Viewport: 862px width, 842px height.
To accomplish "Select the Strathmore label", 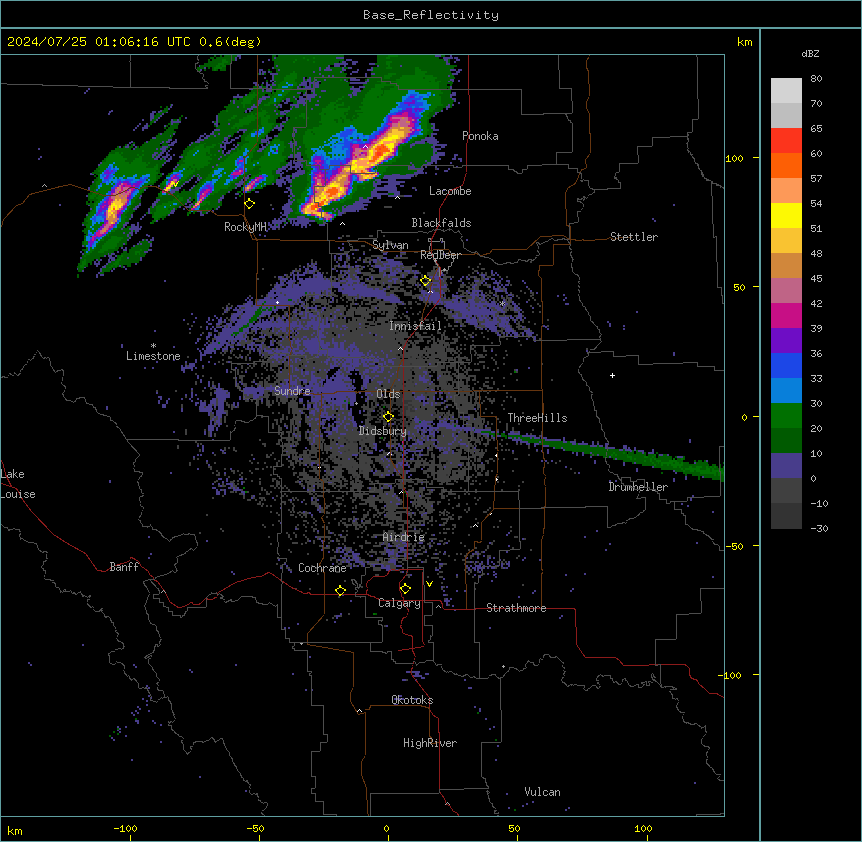I will pyautogui.click(x=516, y=608).
